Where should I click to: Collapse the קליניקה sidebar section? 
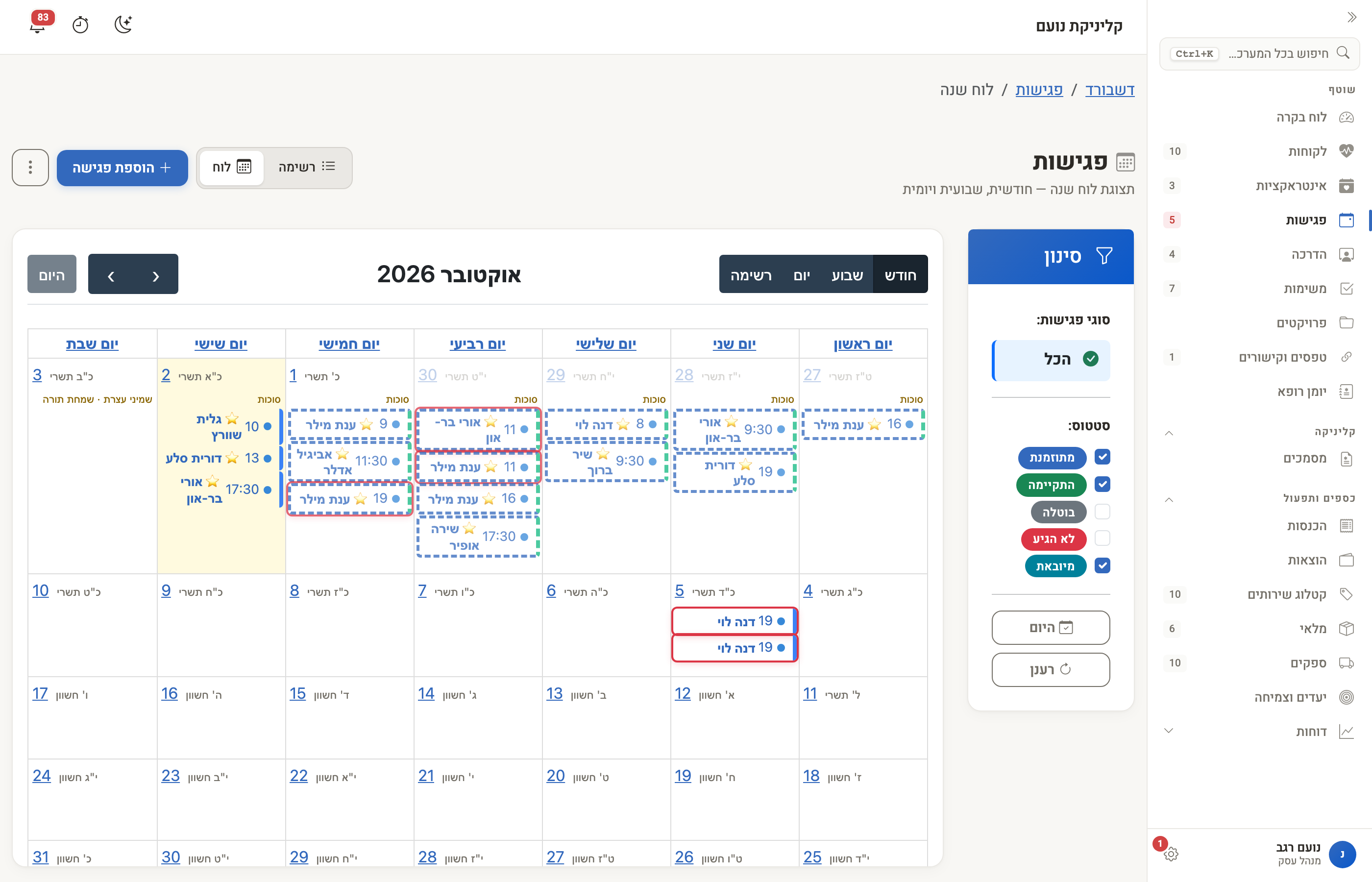click(1169, 433)
